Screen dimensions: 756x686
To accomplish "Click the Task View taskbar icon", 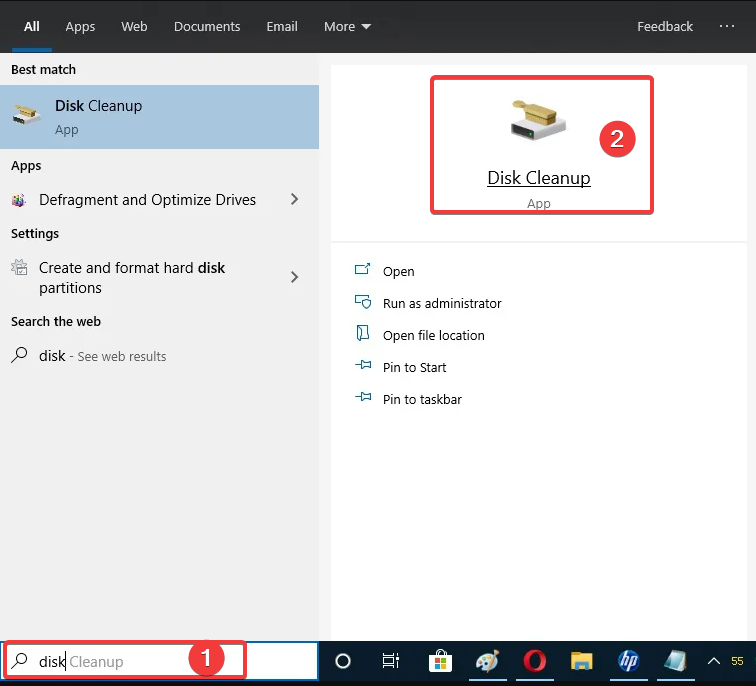I will pos(391,661).
